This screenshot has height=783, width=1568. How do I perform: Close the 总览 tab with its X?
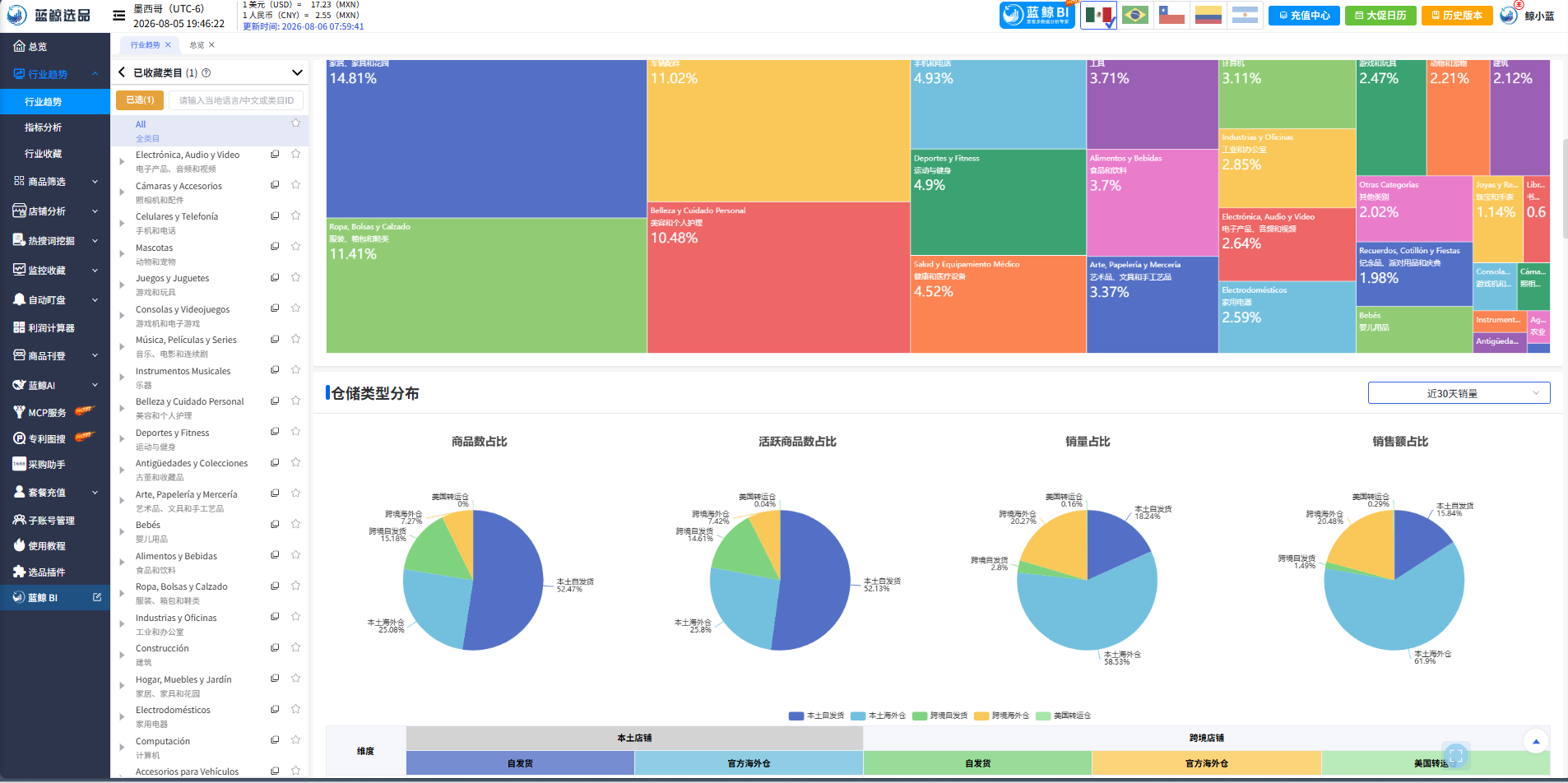point(211,45)
